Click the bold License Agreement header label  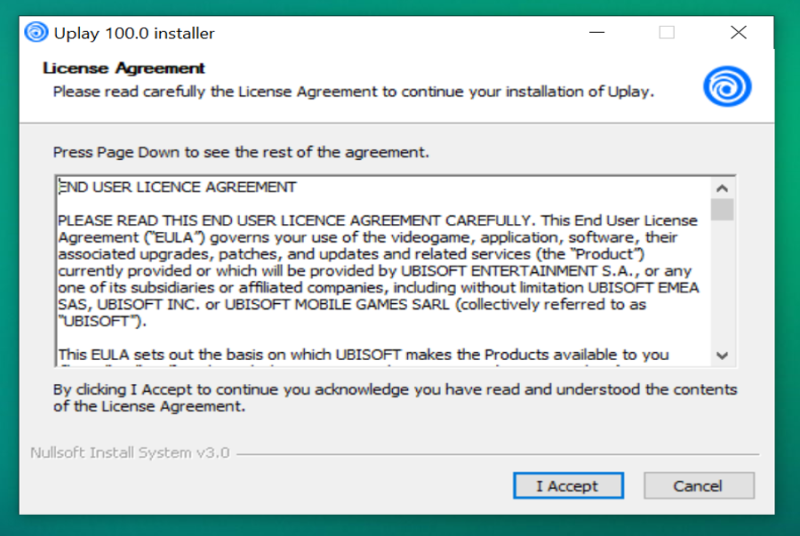tap(124, 68)
